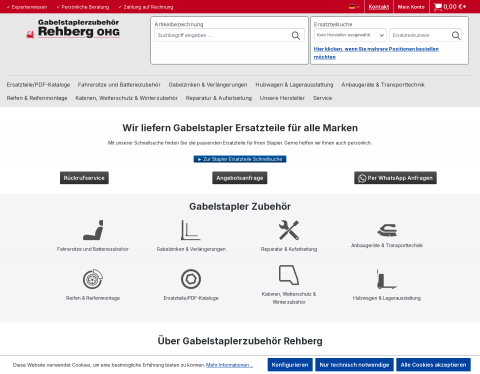Select the Anbaugeräte & Transporttechnik icon
480x374 pixels.
(387, 230)
